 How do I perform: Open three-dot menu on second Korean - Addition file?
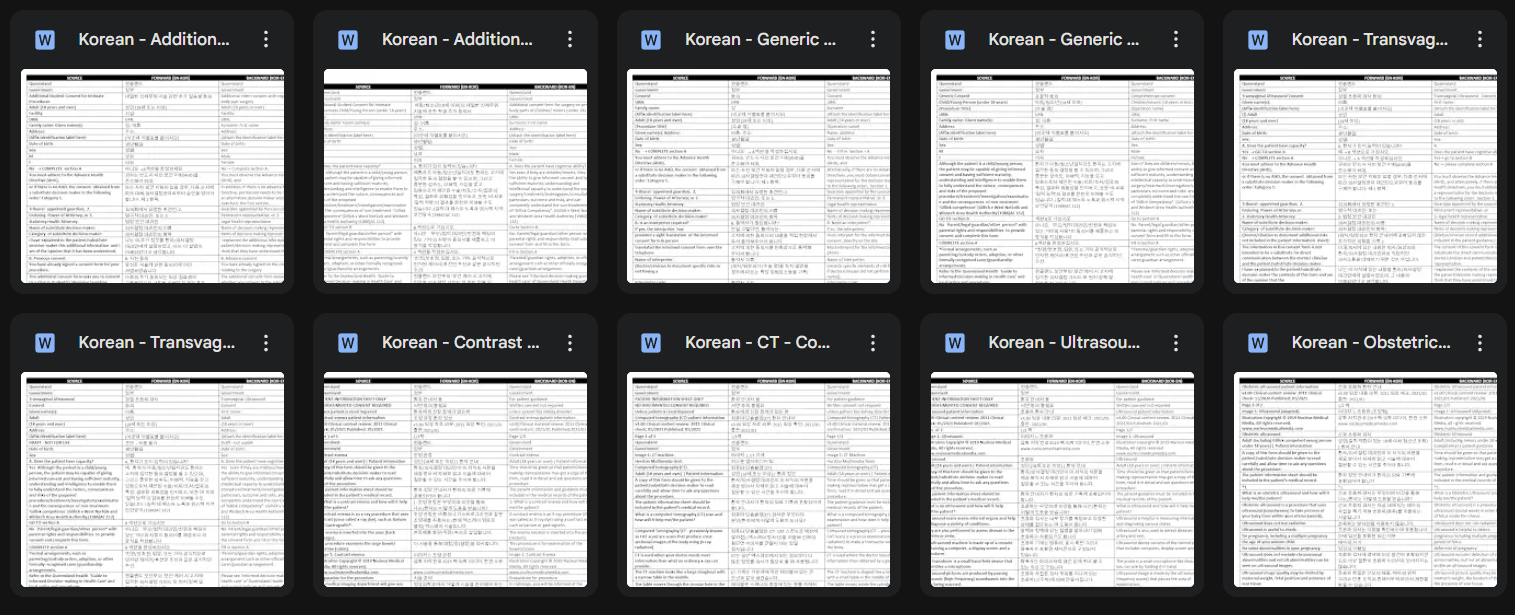(x=569, y=40)
